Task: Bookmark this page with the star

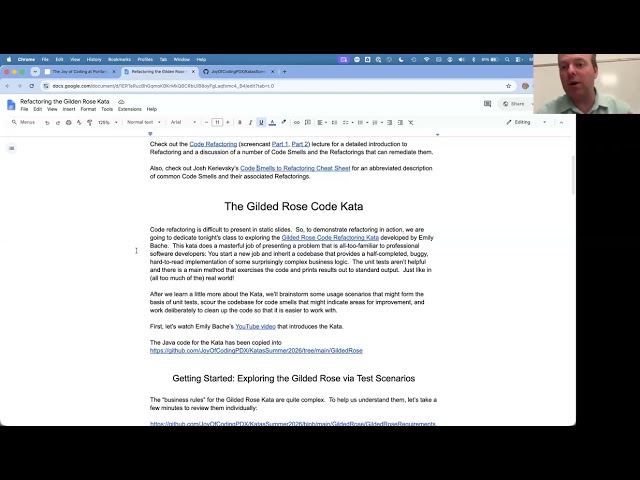Action: (x=508, y=86)
